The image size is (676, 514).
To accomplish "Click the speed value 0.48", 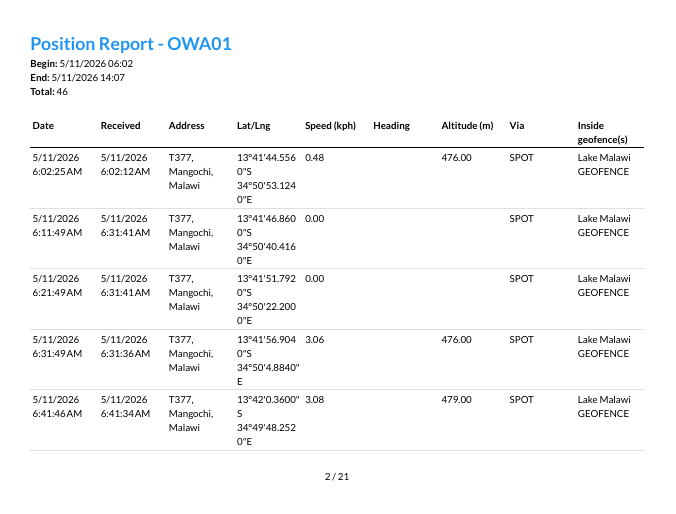I will [x=314, y=157].
